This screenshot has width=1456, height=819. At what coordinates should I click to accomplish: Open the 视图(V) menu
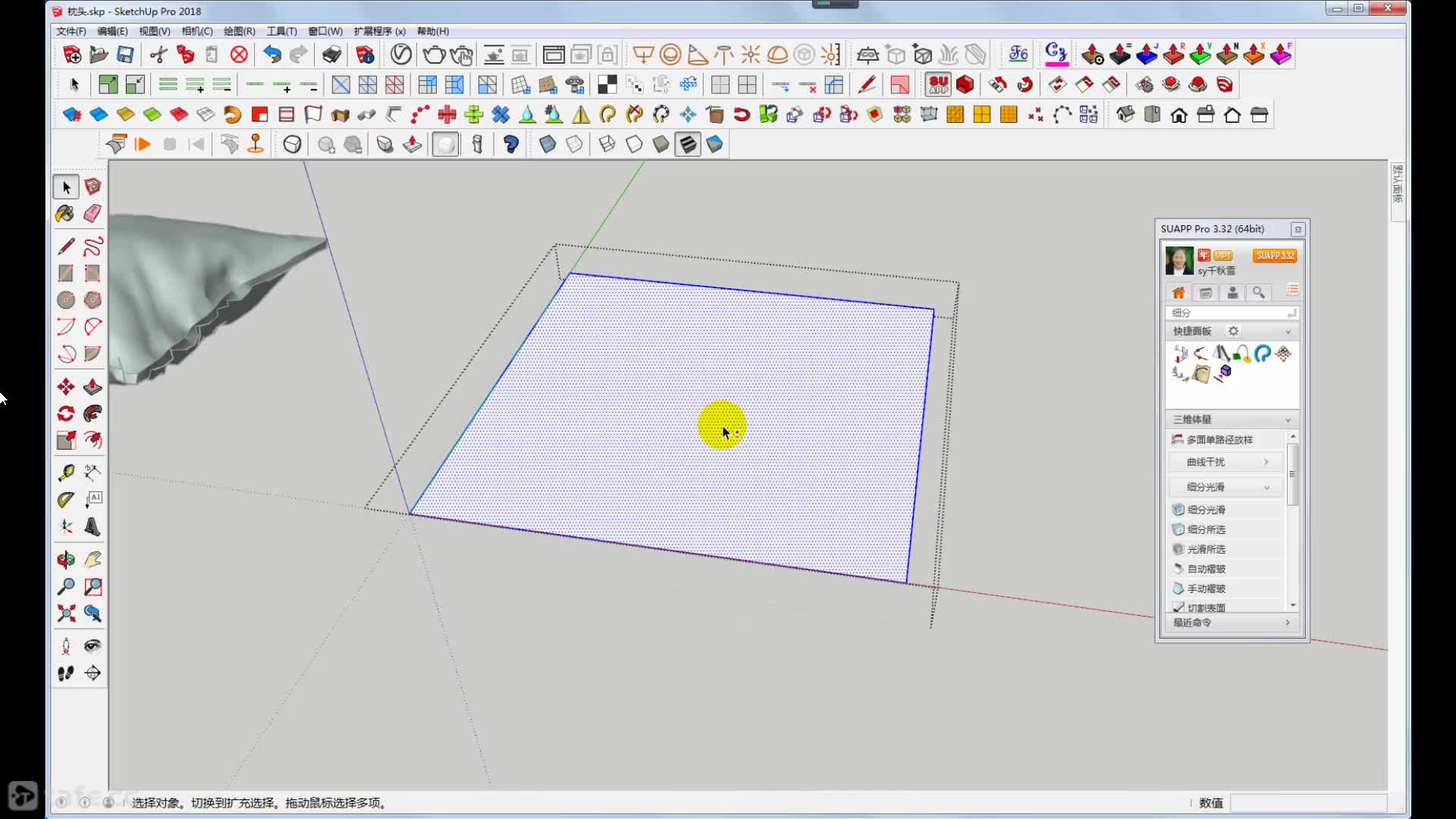[155, 31]
